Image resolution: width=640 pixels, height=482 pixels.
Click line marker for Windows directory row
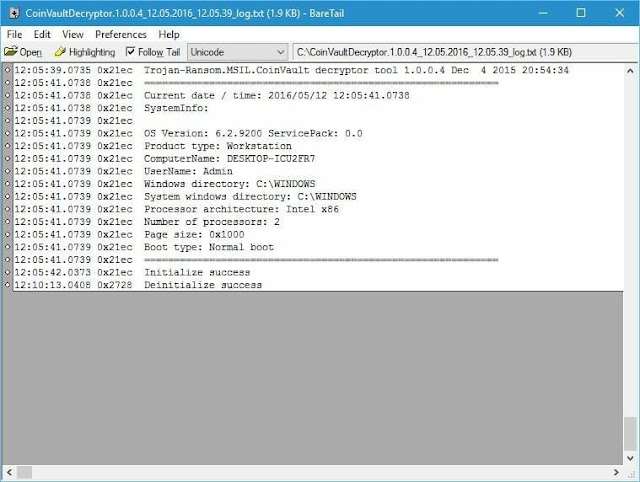click(7, 184)
